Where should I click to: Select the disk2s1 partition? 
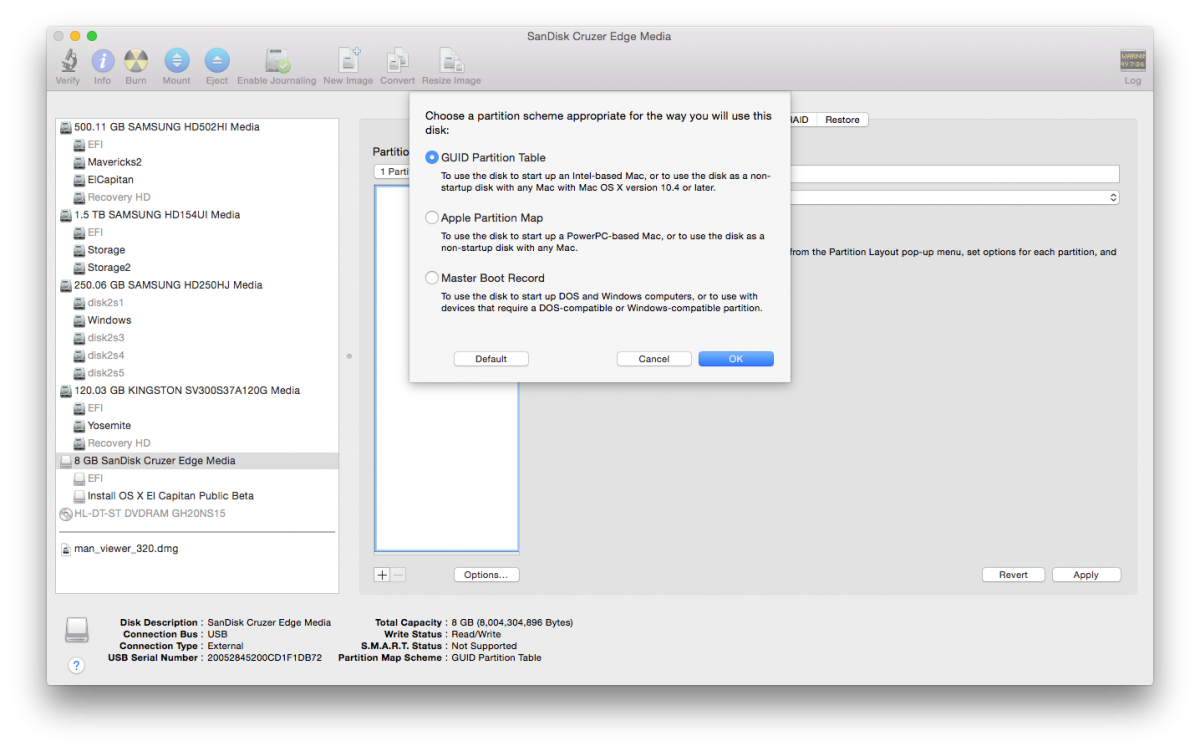(198, 303)
